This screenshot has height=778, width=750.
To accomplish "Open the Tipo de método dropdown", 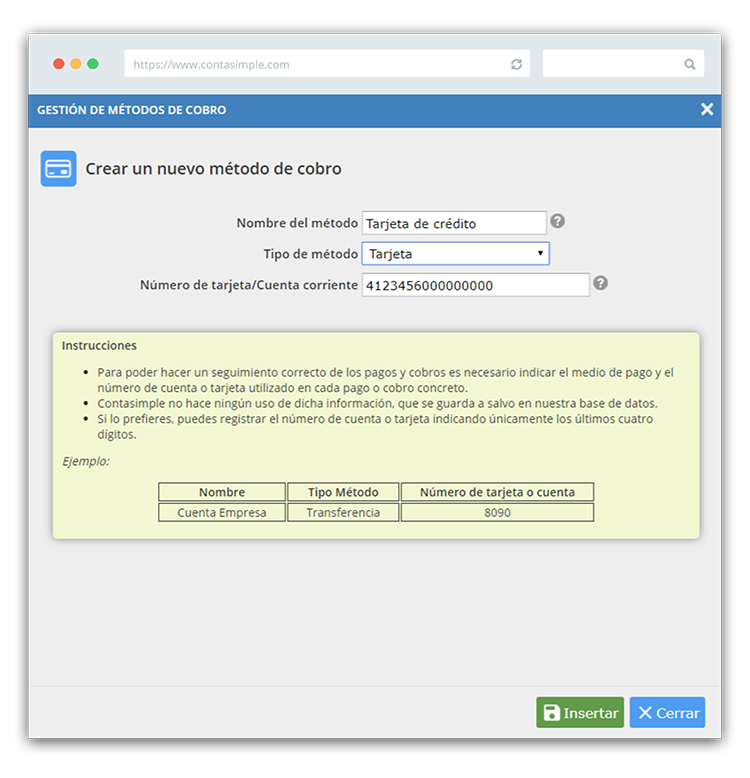I will click(x=455, y=254).
